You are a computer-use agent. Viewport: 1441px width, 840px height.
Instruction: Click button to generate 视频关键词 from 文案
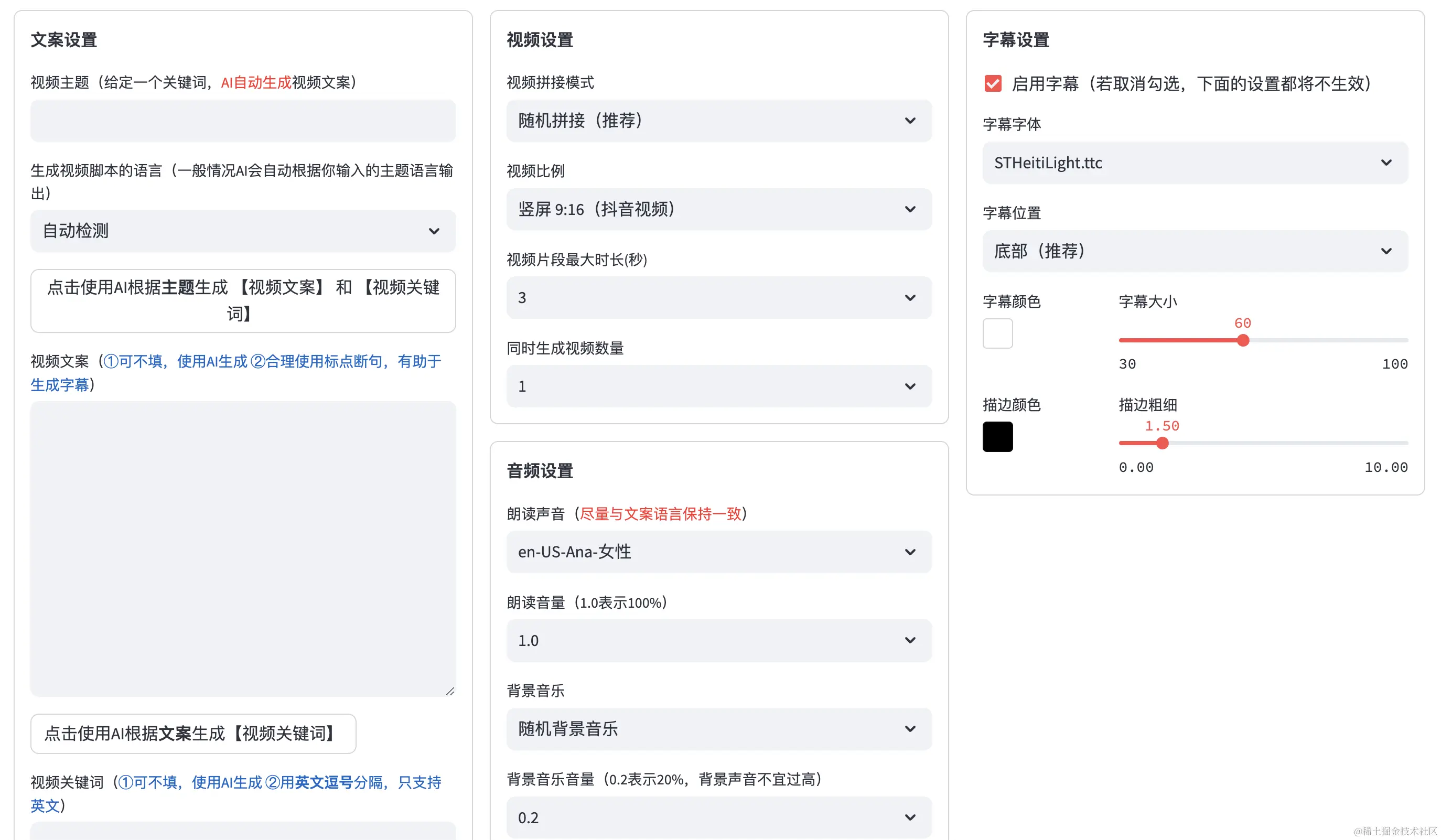pos(192,734)
